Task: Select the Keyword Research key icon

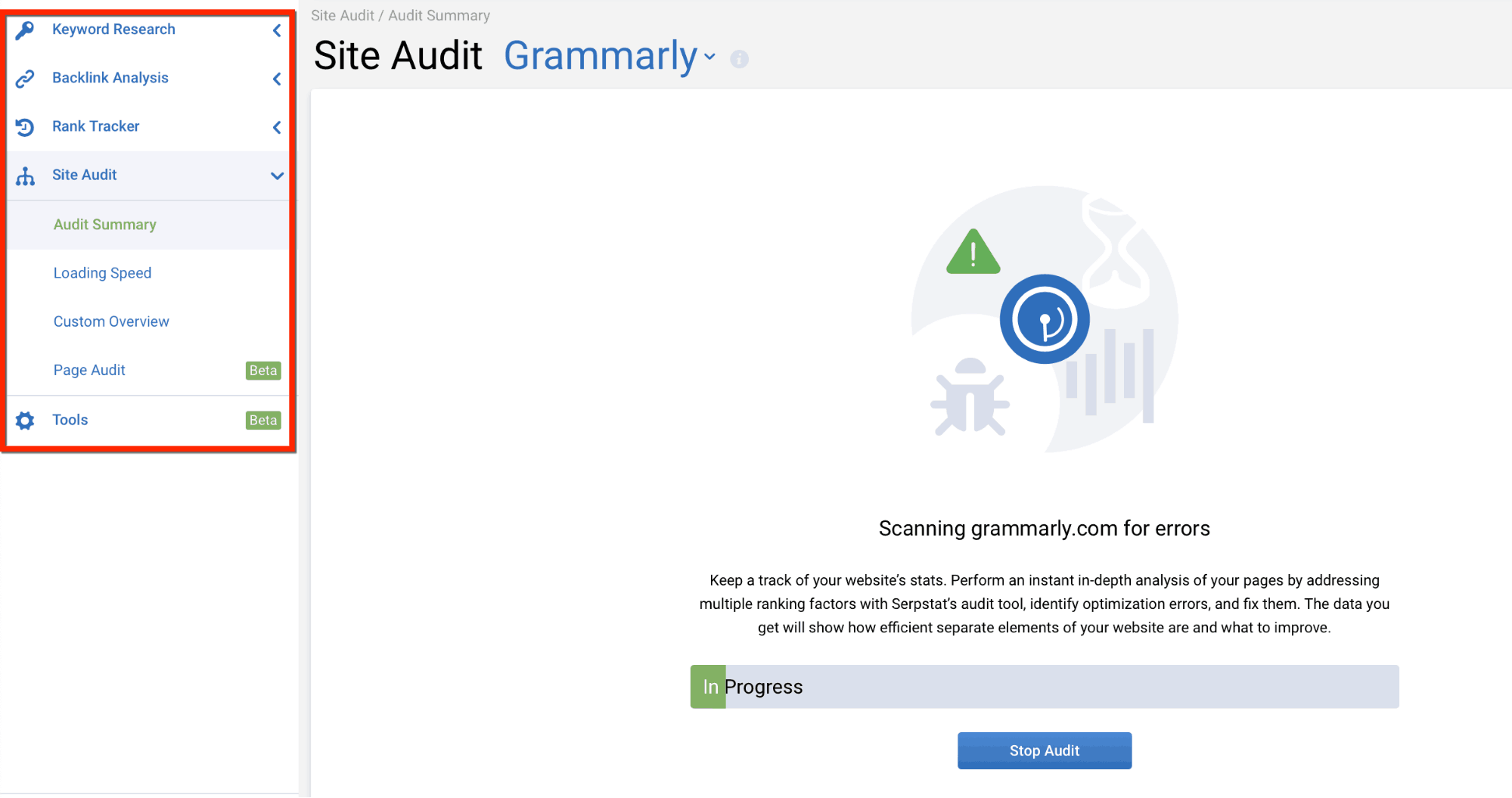Action: click(25, 29)
